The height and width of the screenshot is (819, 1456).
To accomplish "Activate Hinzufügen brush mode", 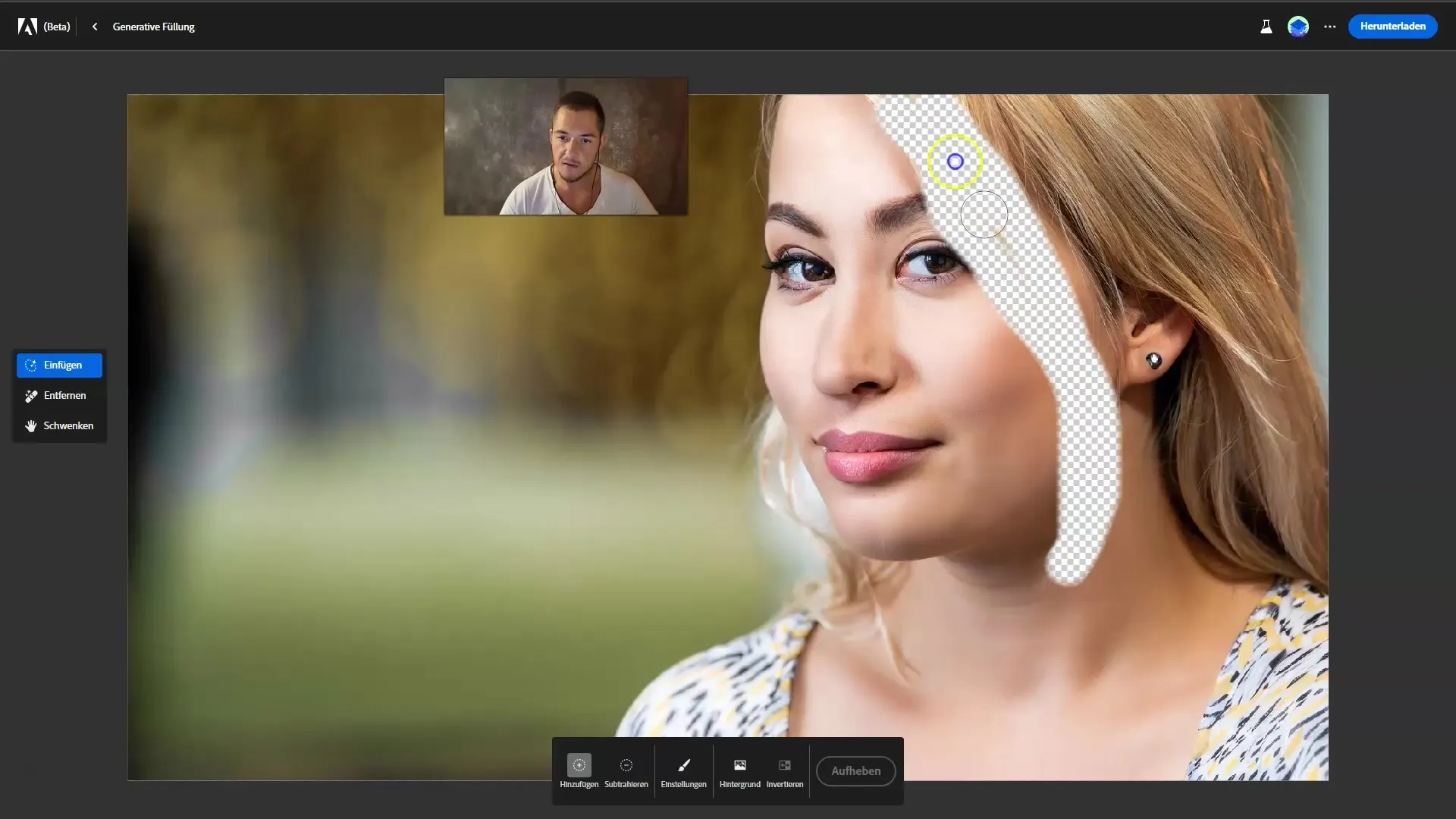I will click(x=579, y=771).
